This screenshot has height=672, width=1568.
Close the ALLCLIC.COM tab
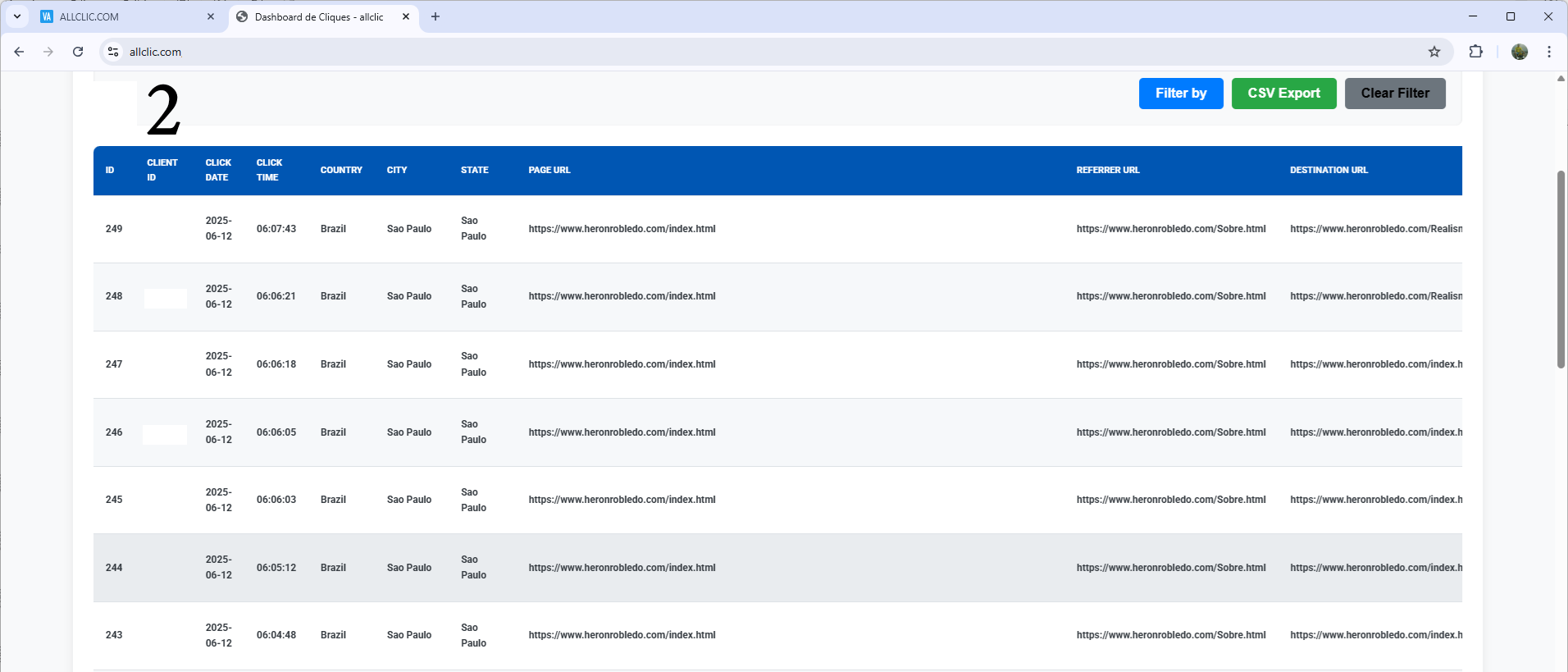pyautogui.click(x=211, y=16)
